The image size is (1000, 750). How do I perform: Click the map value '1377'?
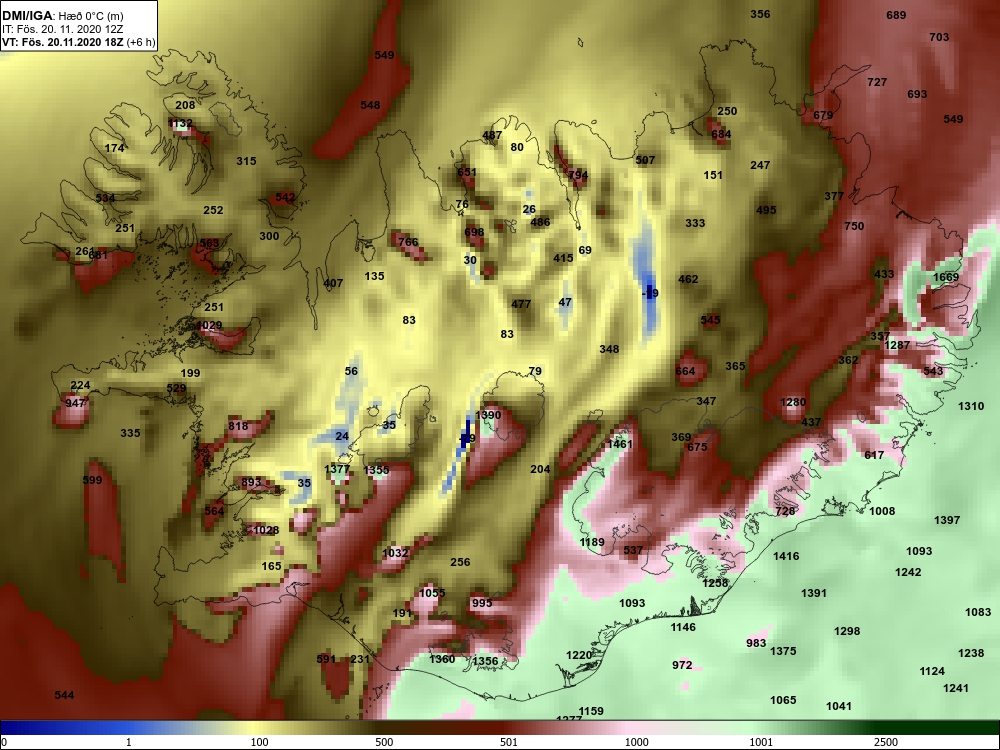337,469
